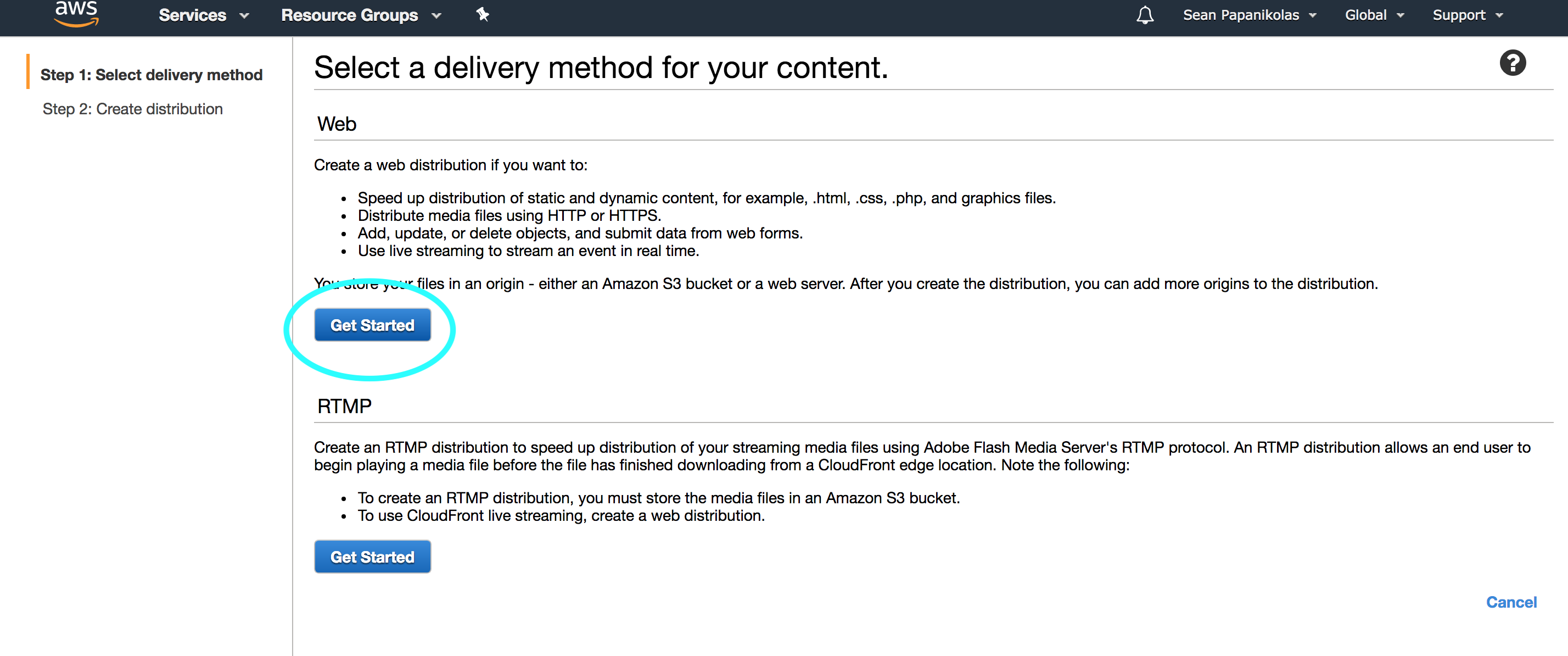The width and height of the screenshot is (1568, 656).
Task: Open the Resource Groups menu
Action: [349, 15]
